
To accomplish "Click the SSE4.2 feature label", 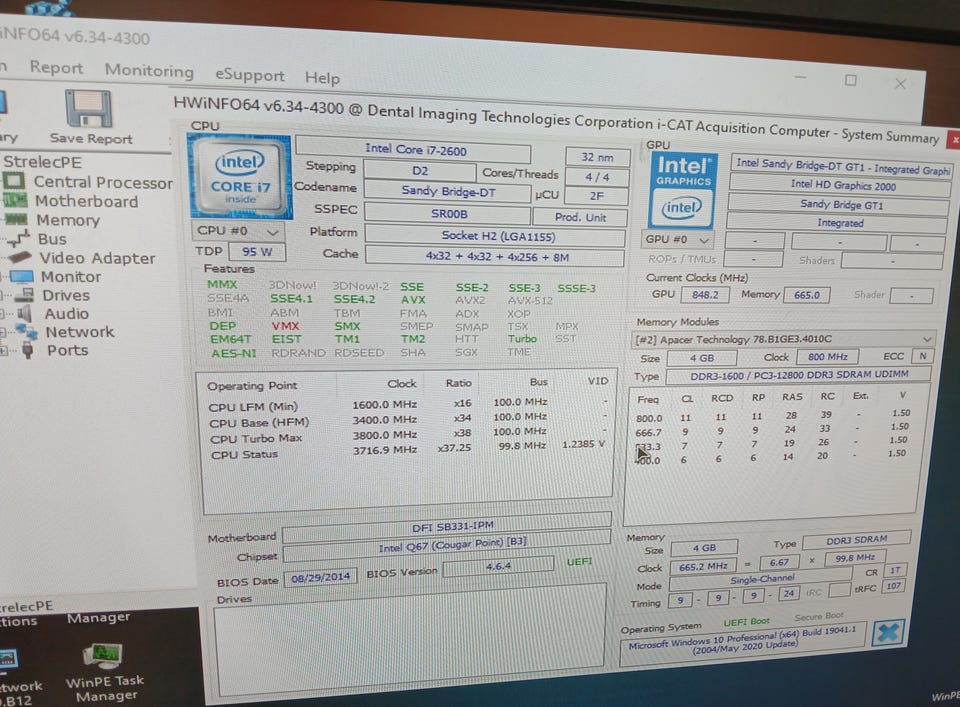I will pyautogui.click(x=354, y=299).
